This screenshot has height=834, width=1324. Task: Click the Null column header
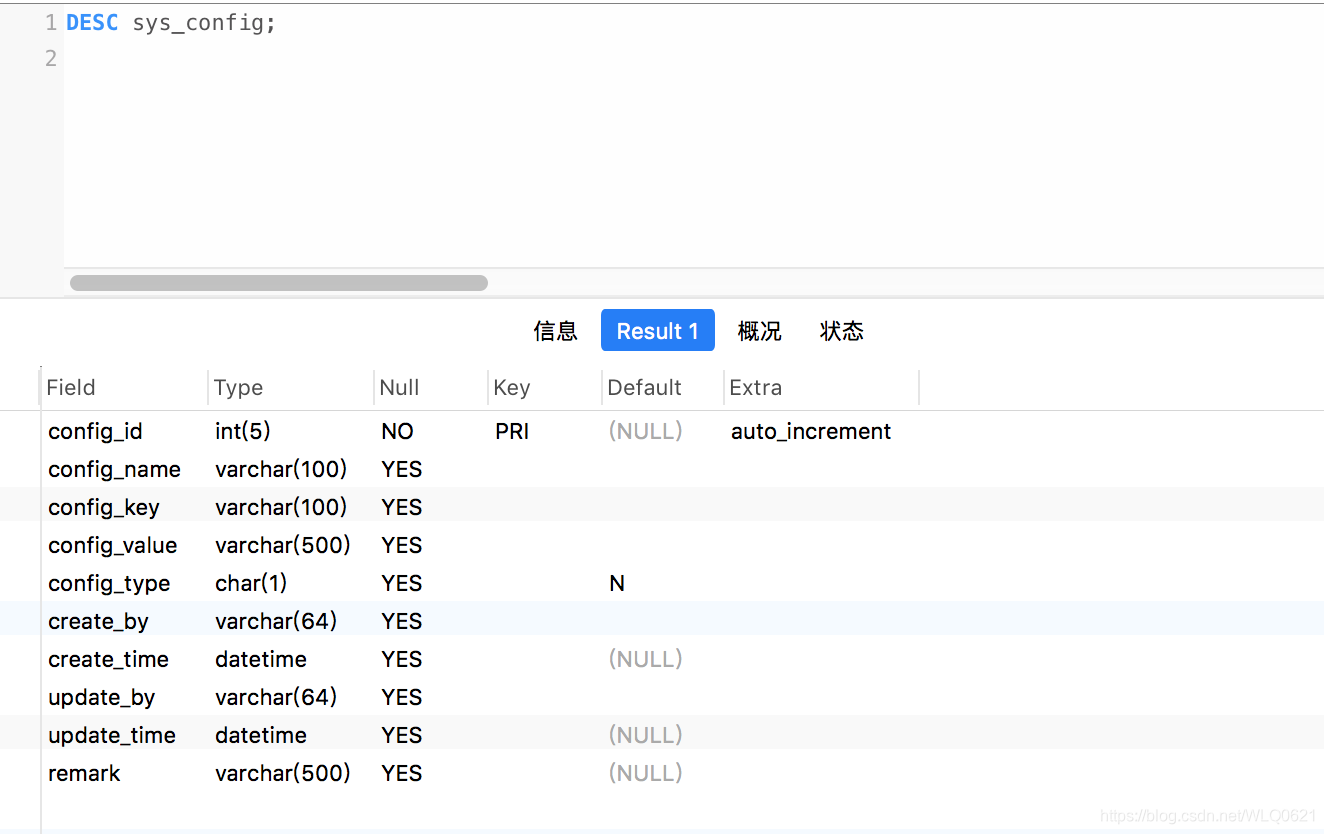click(x=399, y=388)
